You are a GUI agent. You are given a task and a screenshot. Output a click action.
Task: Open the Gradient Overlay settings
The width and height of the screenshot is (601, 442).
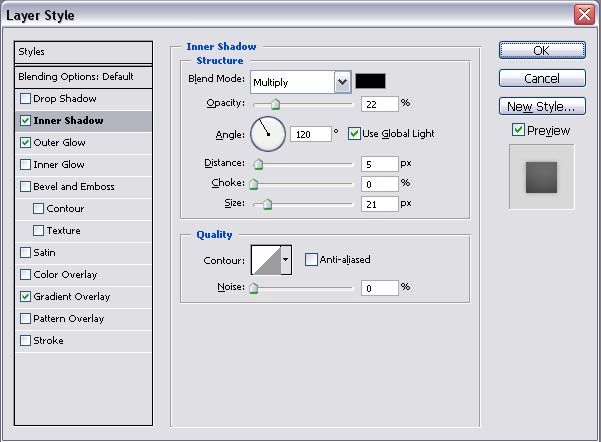[x=71, y=297]
